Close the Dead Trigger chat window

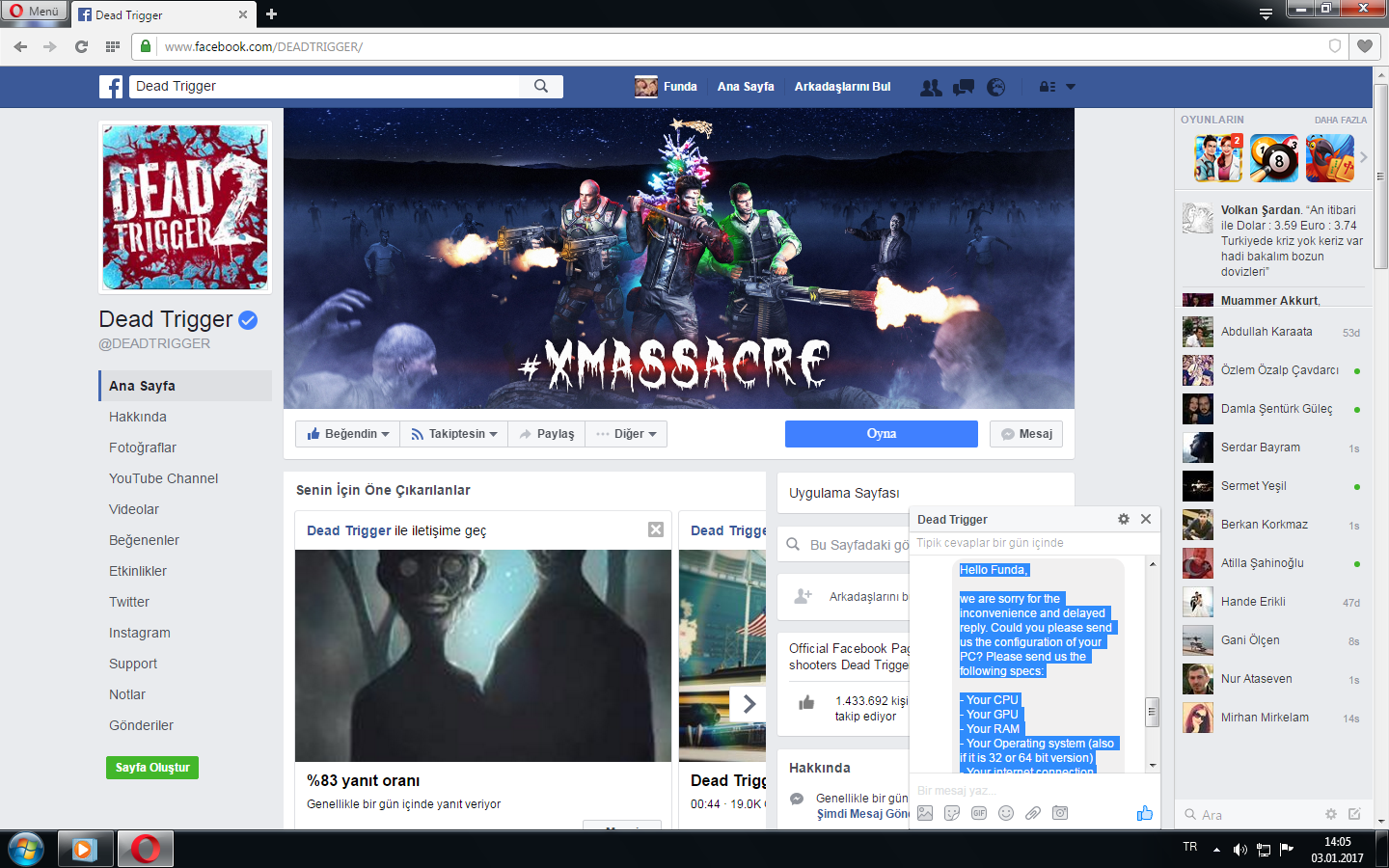(x=1146, y=519)
